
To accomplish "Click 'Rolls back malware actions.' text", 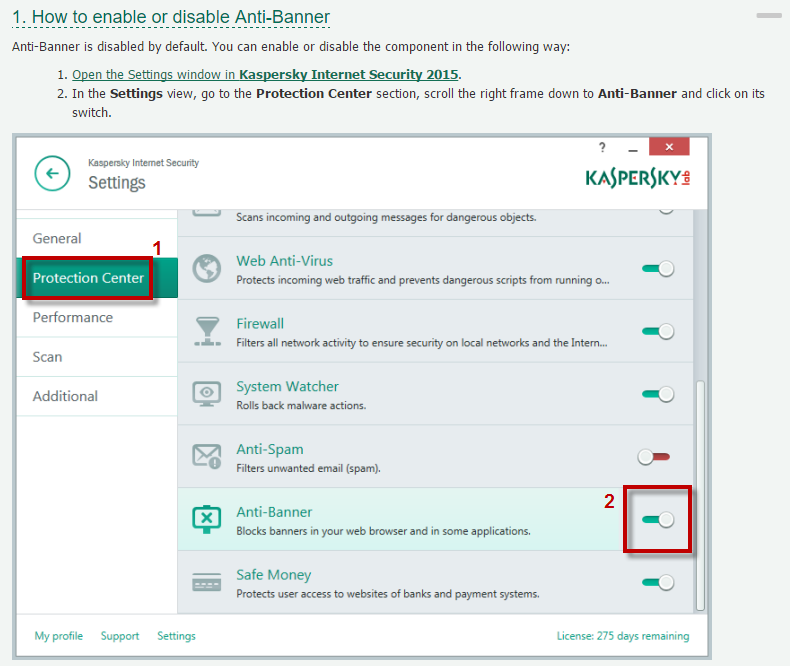I will (x=301, y=406).
